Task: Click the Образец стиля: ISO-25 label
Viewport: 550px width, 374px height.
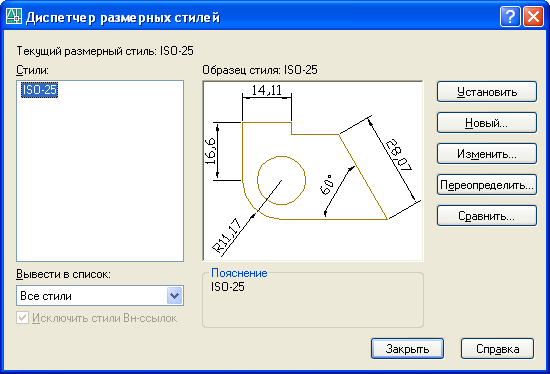Action: coord(260,70)
